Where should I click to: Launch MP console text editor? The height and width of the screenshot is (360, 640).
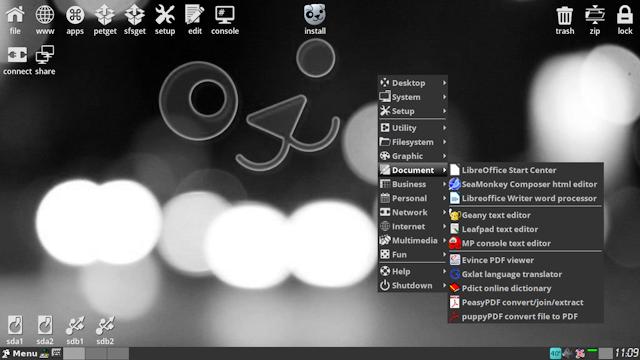(x=525, y=243)
